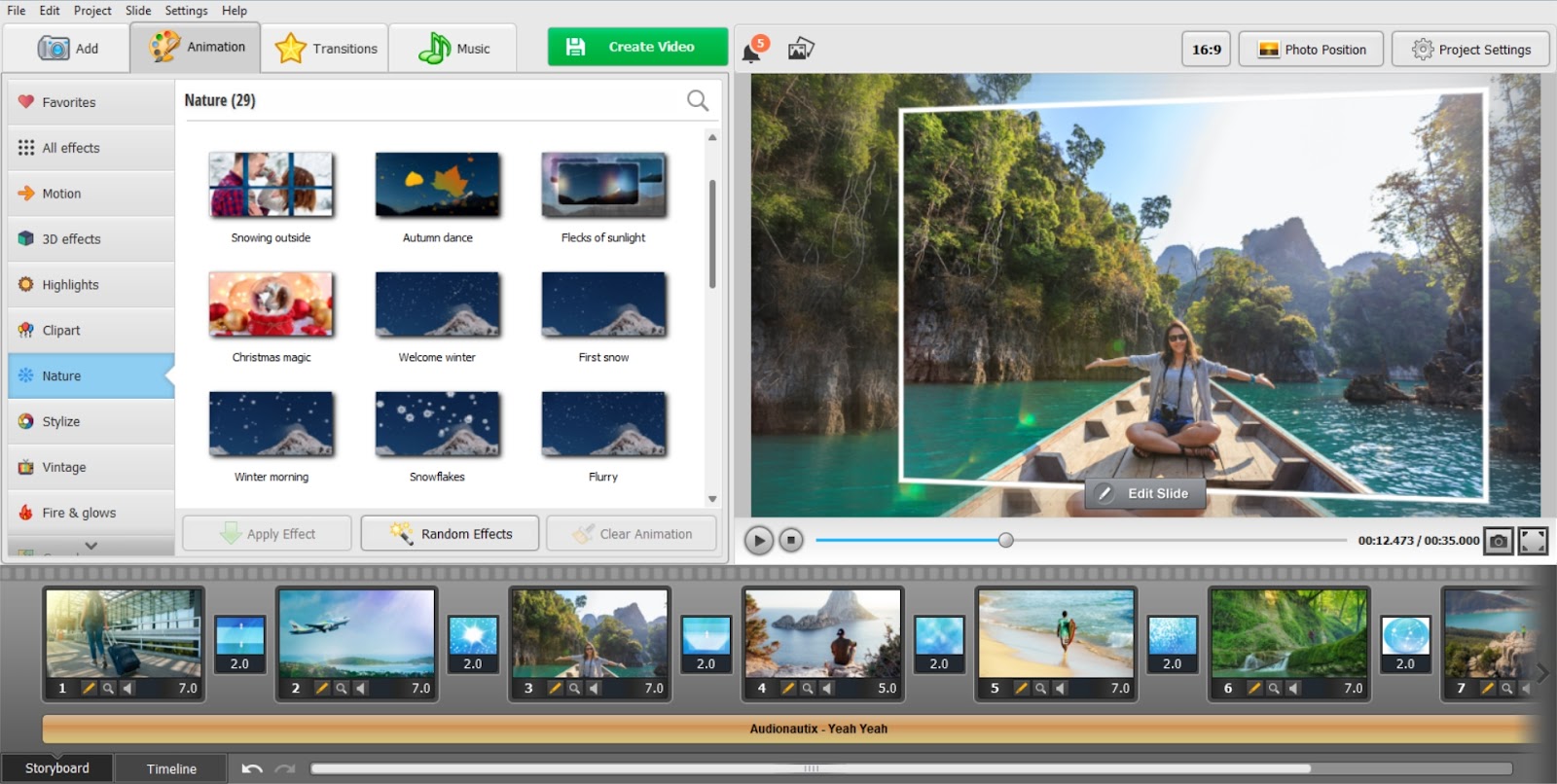Open the transition between slides 2 and 3

[x=473, y=644]
